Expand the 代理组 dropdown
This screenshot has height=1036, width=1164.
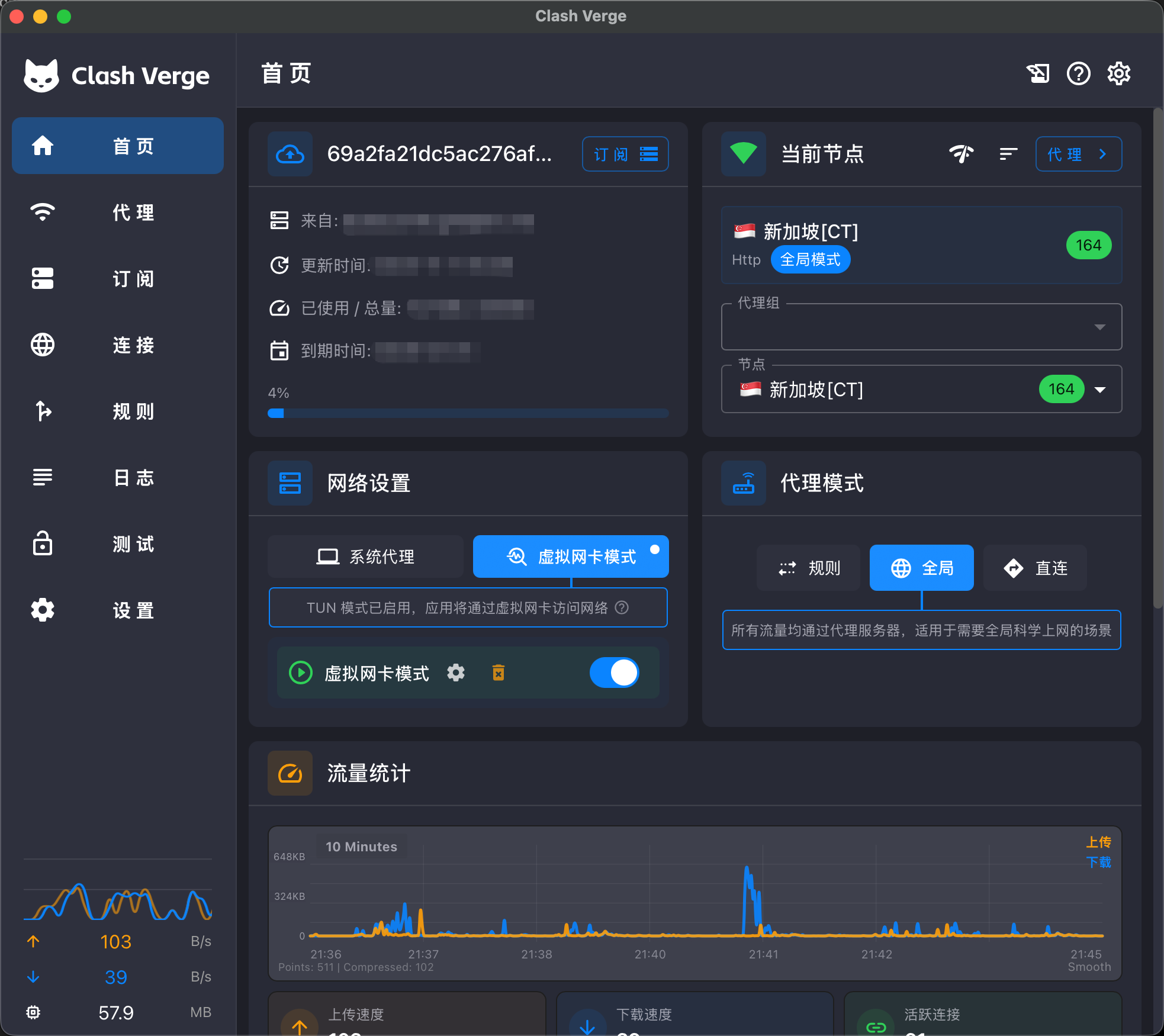click(1099, 326)
